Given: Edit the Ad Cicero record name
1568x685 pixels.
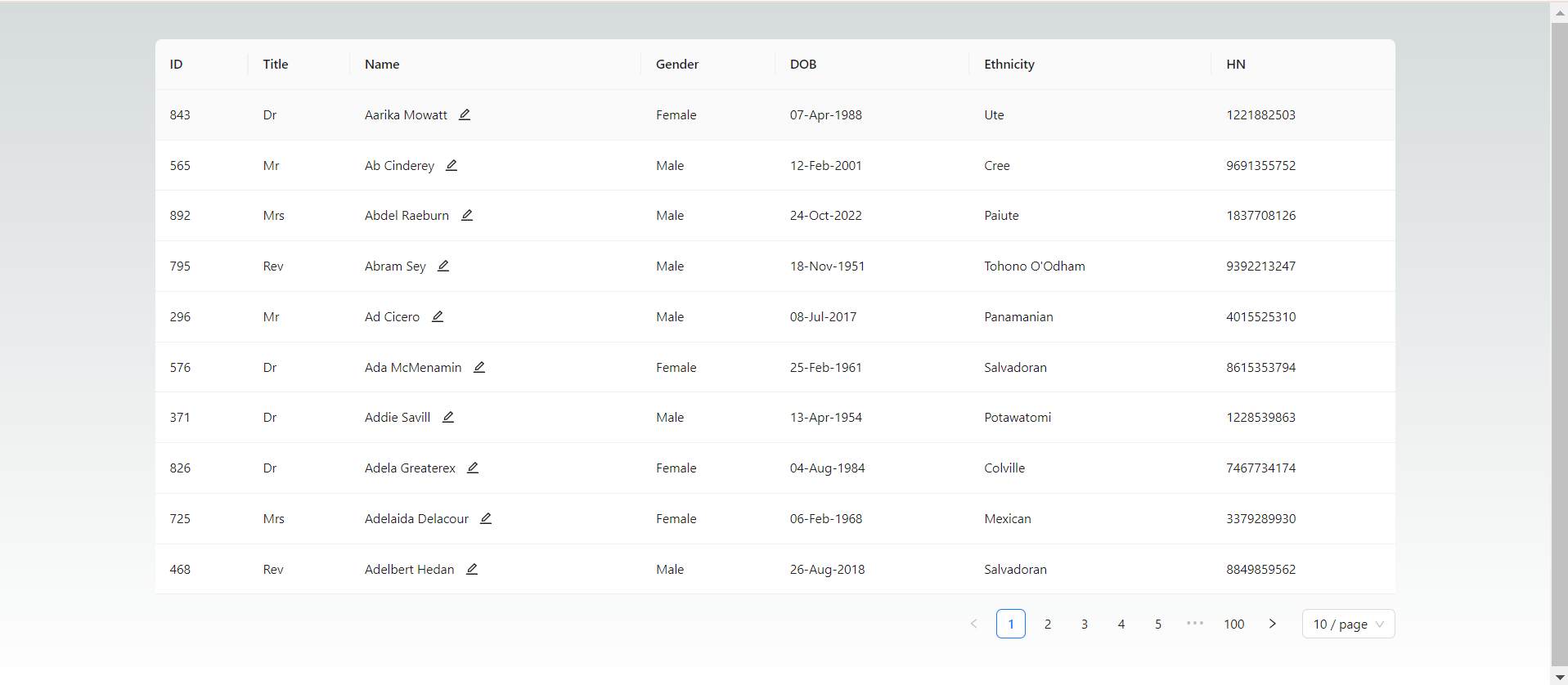Looking at the screenshot, I should pyautogui.click(x=437, y=317).
